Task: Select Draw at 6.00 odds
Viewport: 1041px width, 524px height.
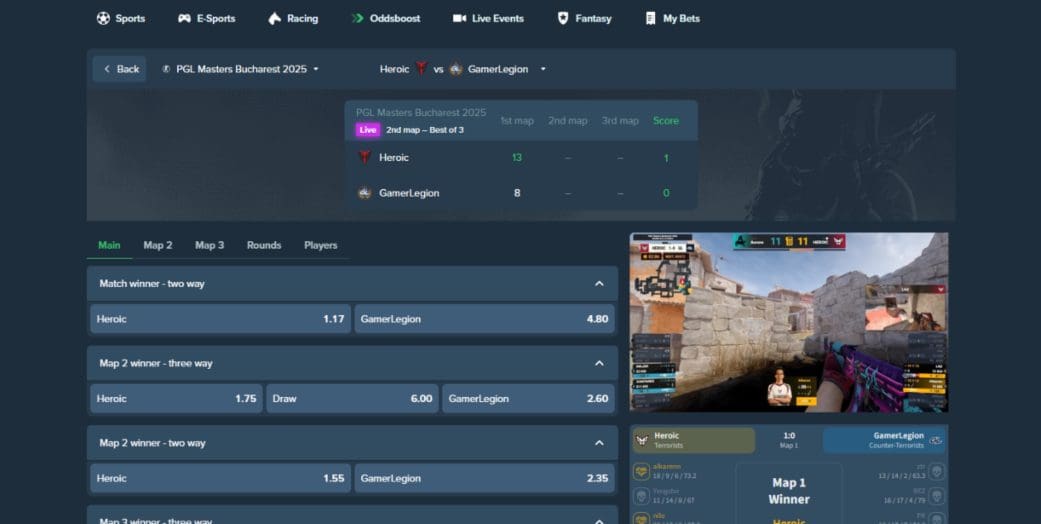Action: click(352, 398)
